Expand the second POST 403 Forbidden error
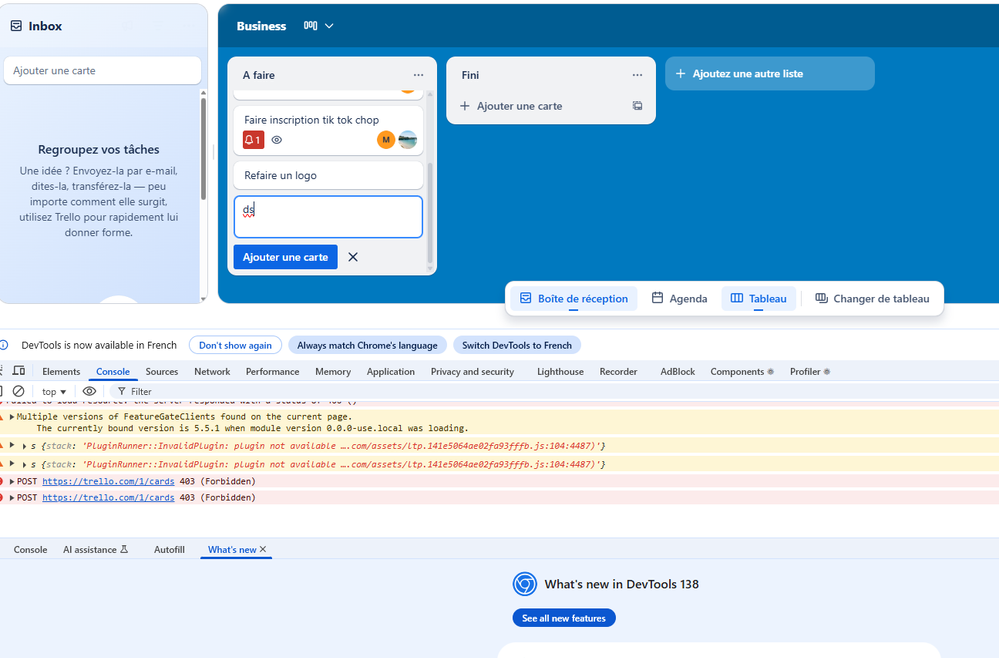This screenshot has width=999, height=658. 11,497
